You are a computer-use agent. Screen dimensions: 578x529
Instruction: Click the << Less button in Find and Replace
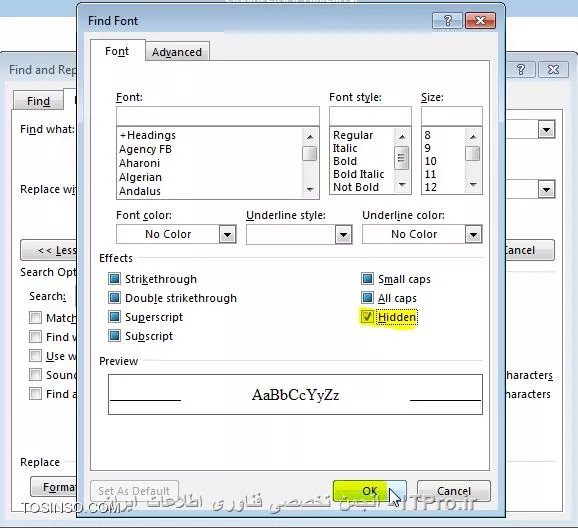point(49,250)
